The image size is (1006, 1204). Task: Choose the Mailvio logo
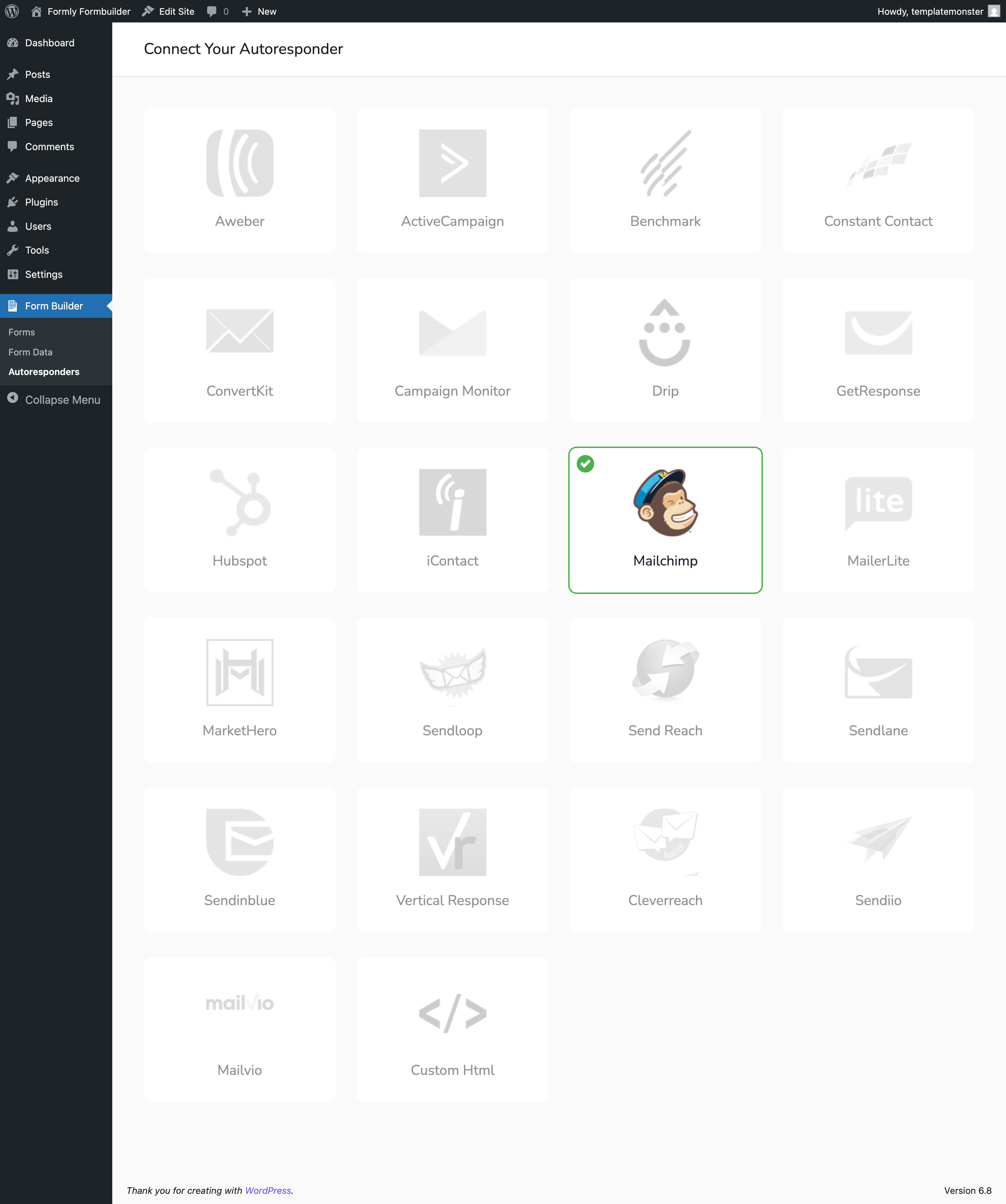coord(240,1003)
